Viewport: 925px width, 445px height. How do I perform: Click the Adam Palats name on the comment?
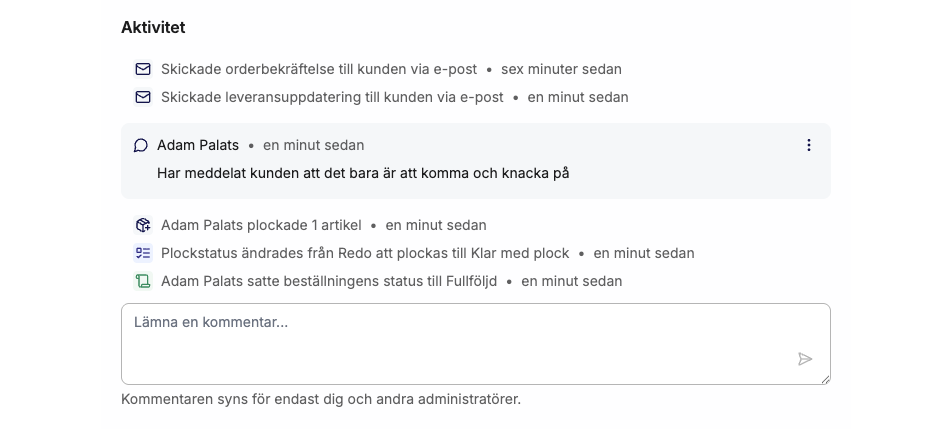(198, 145)
